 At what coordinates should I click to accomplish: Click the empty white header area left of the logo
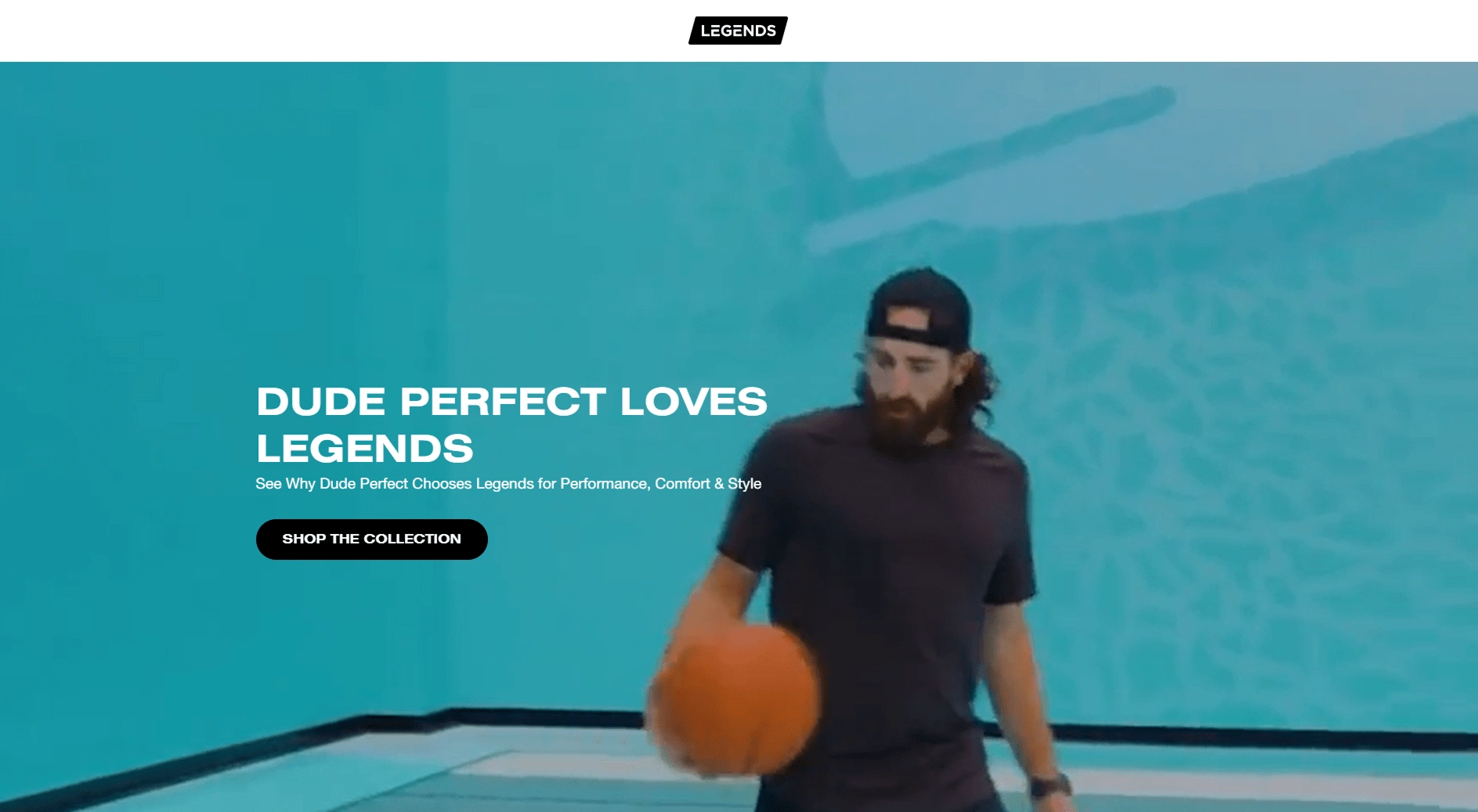(x=337, y=31)
